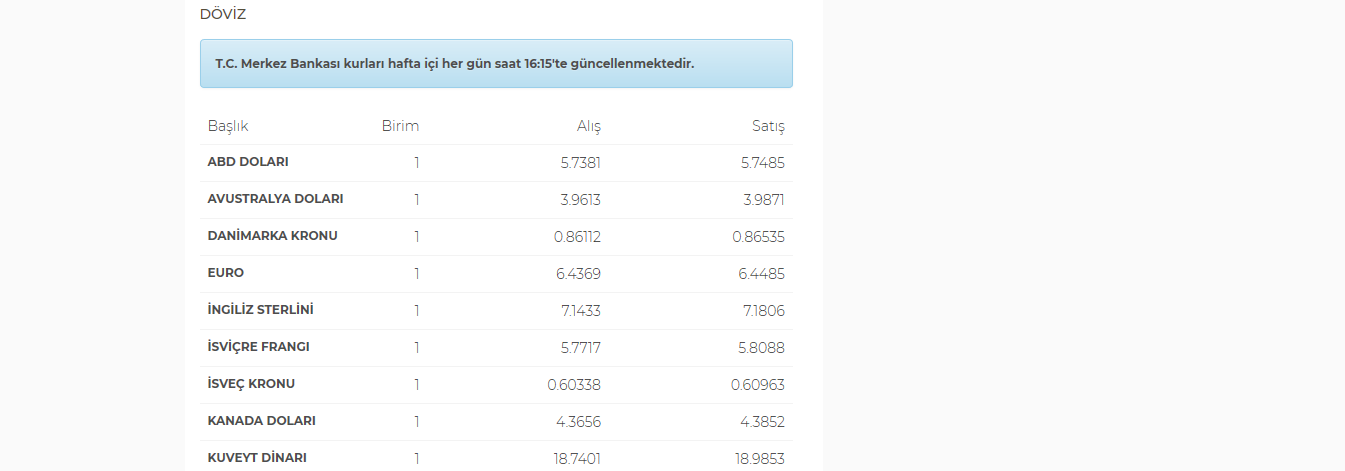Screen dimensions: 1345x471
Task: Select the İSVİÇRE FRANGI row label
Action: (x=258, y=347)
